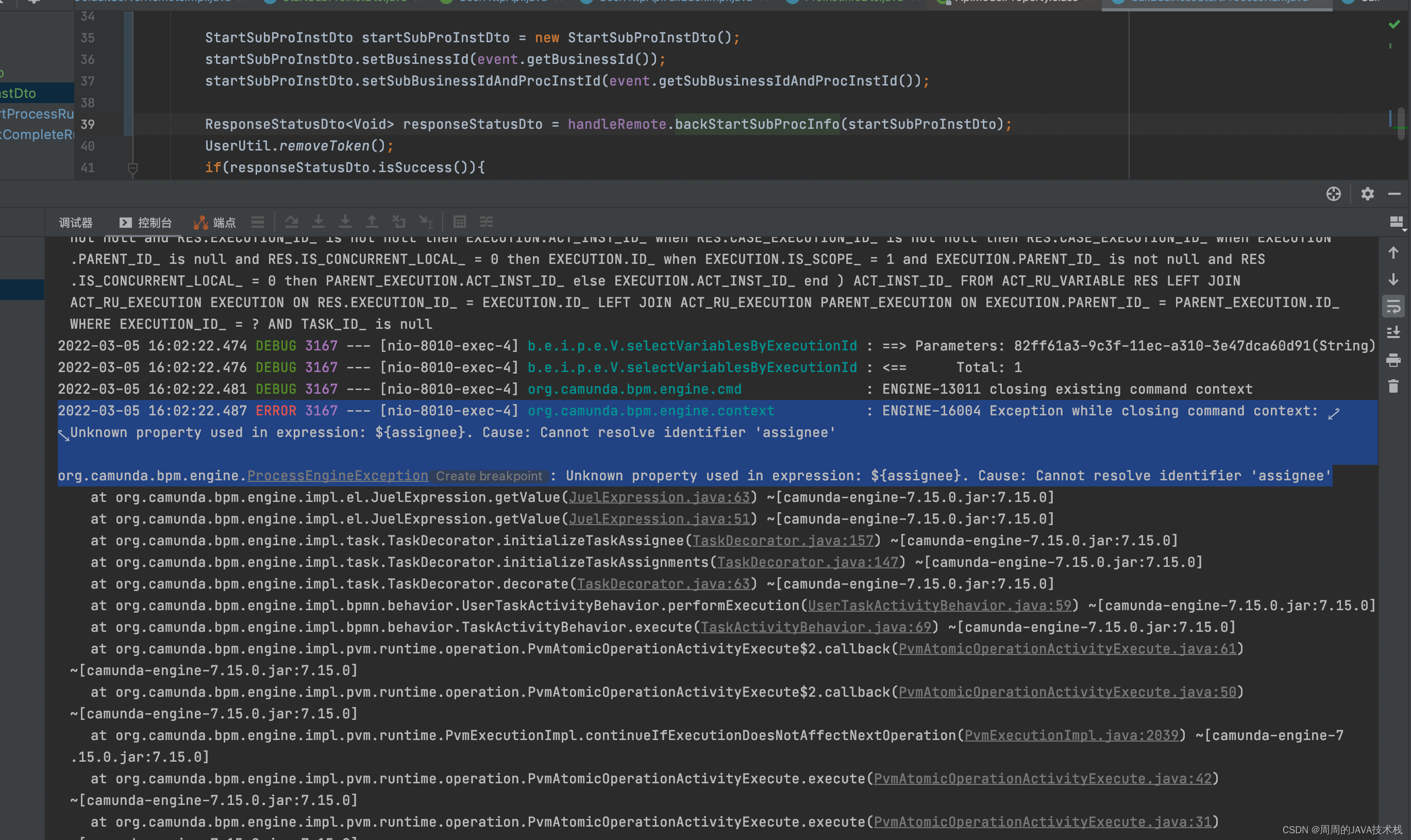1411x840 pixels.
Task: Open ProcessEngineException link in stack trace
Action: coord(338,476)
